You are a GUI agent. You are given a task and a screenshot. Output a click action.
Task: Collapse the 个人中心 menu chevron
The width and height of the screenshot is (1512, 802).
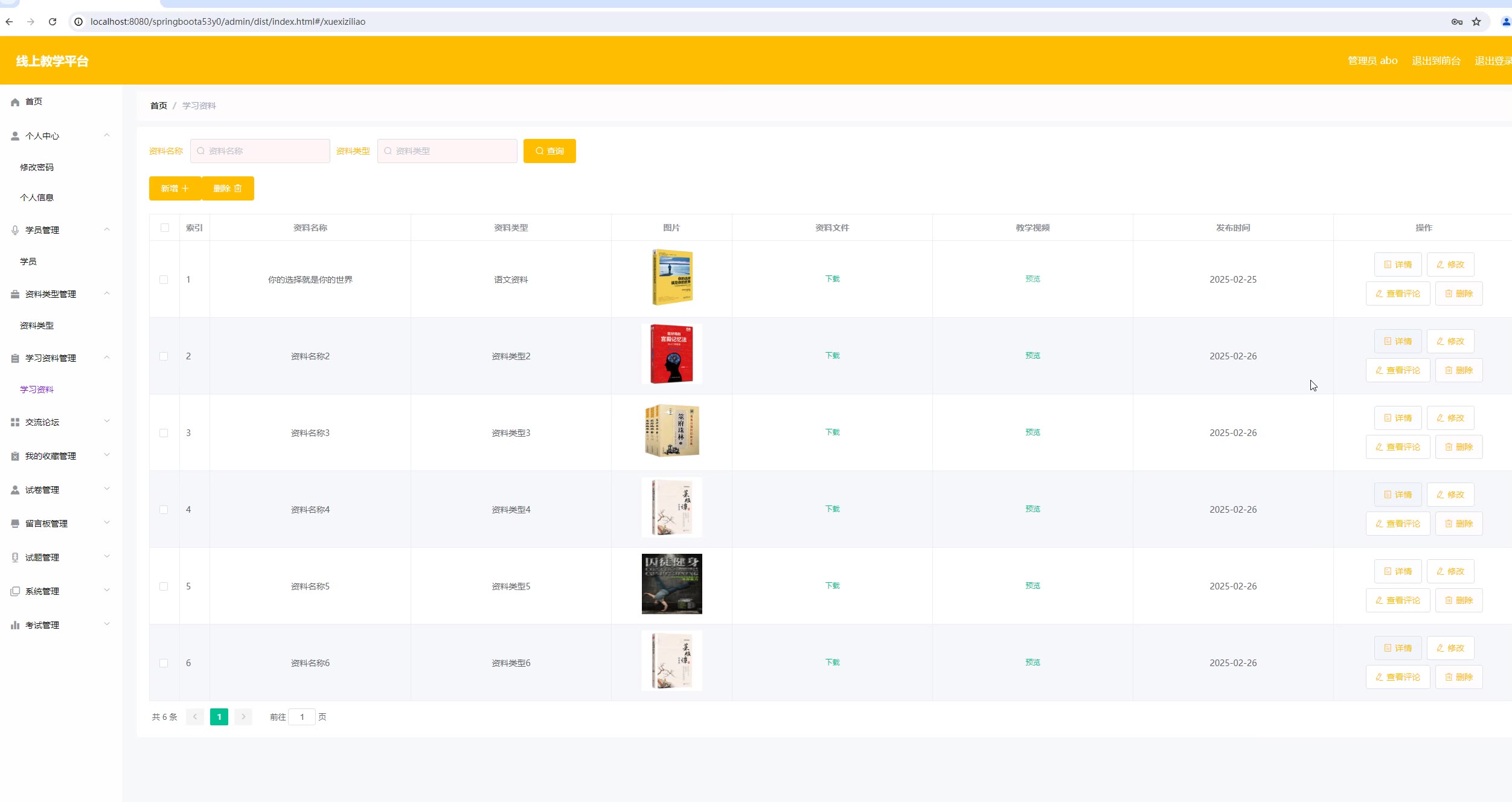(x=107, y=135)
